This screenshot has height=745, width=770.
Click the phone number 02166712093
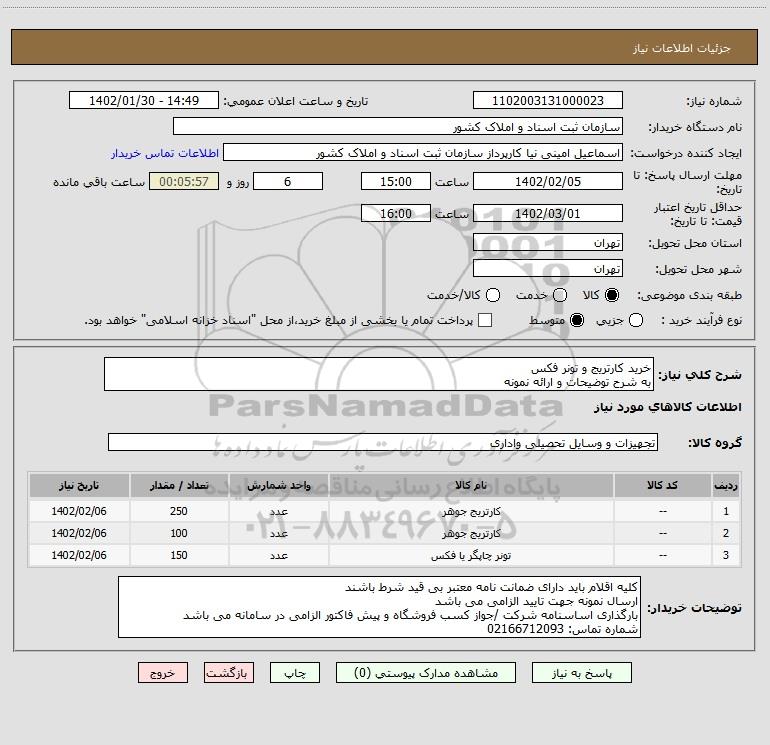(525, 629)
